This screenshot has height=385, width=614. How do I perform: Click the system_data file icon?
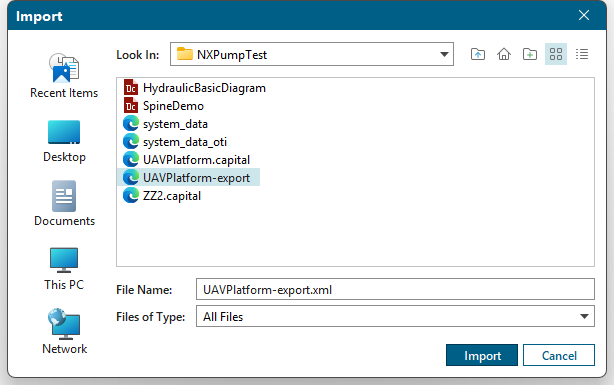(x=131, y=124)
